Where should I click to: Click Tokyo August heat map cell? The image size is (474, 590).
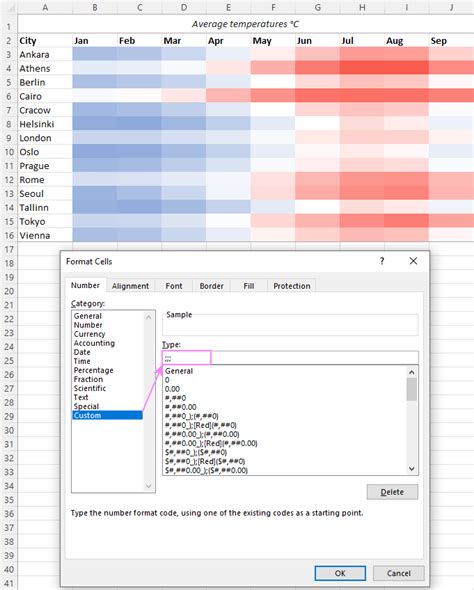point(406,222)
